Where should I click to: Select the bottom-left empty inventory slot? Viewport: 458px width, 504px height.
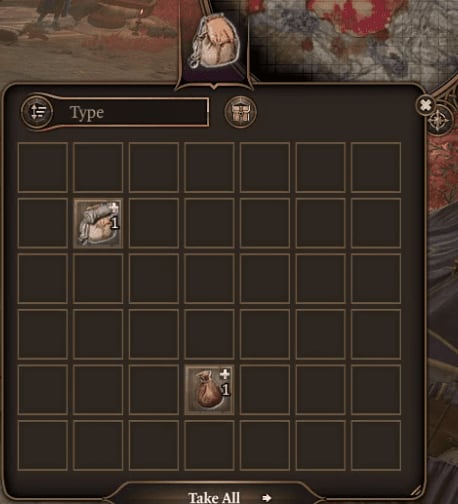(x=43, y=445)
